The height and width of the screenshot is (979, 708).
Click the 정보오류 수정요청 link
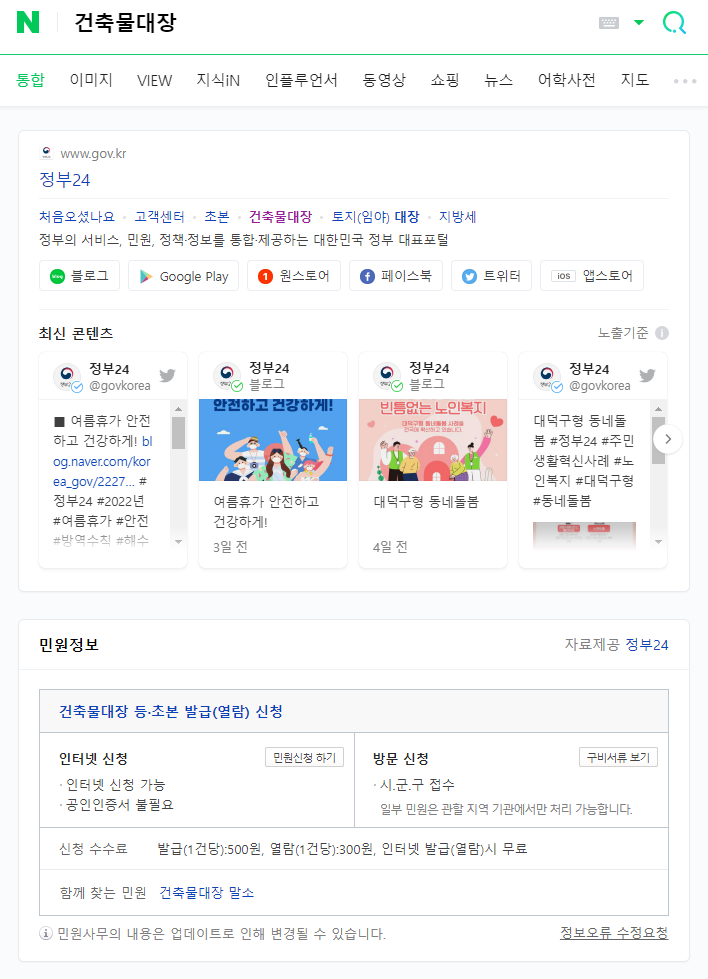(614, 933)
